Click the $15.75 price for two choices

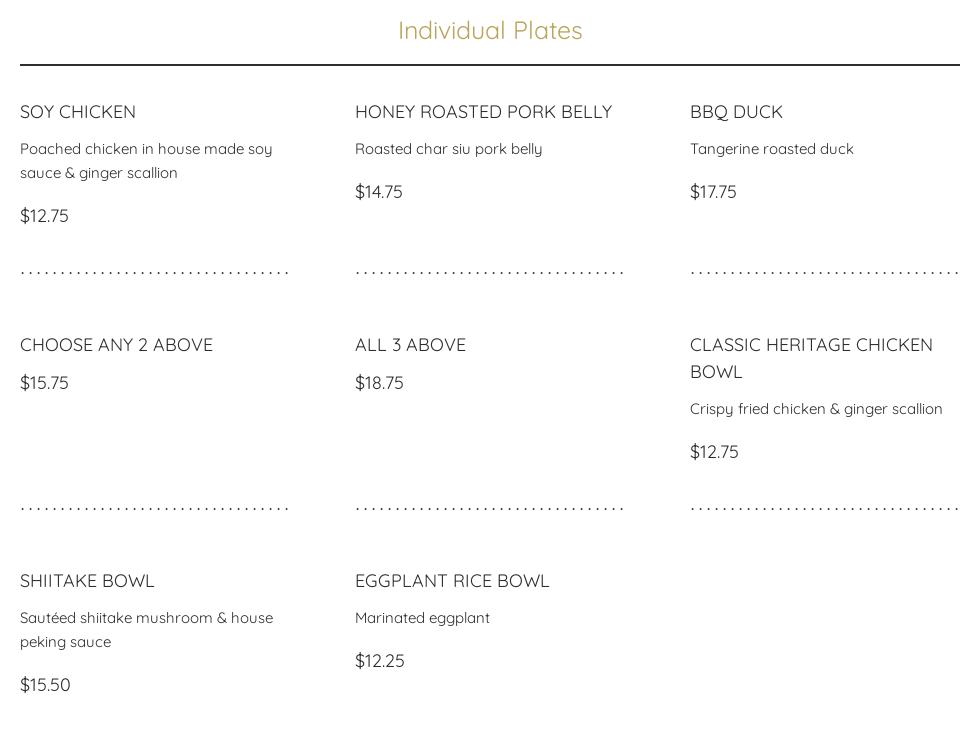pyautogui.click(x=44, y=383)
